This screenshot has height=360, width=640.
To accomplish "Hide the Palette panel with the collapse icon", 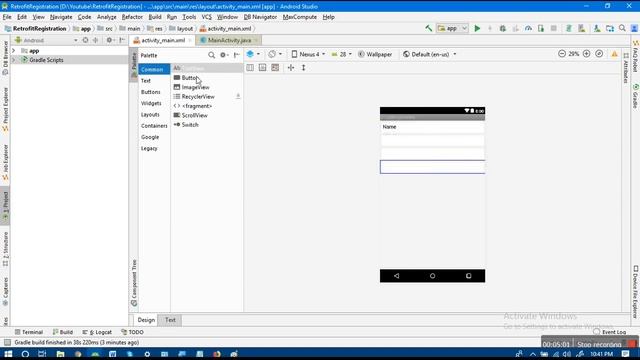I will pos(236,55).
